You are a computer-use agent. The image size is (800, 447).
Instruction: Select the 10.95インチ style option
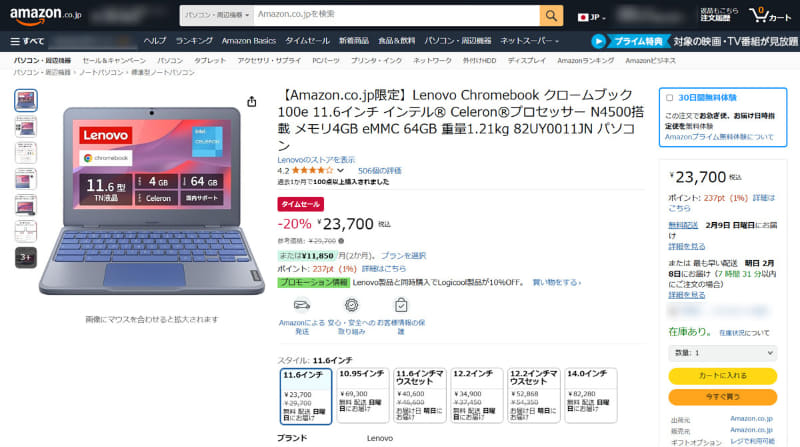(x=363, y=395)
